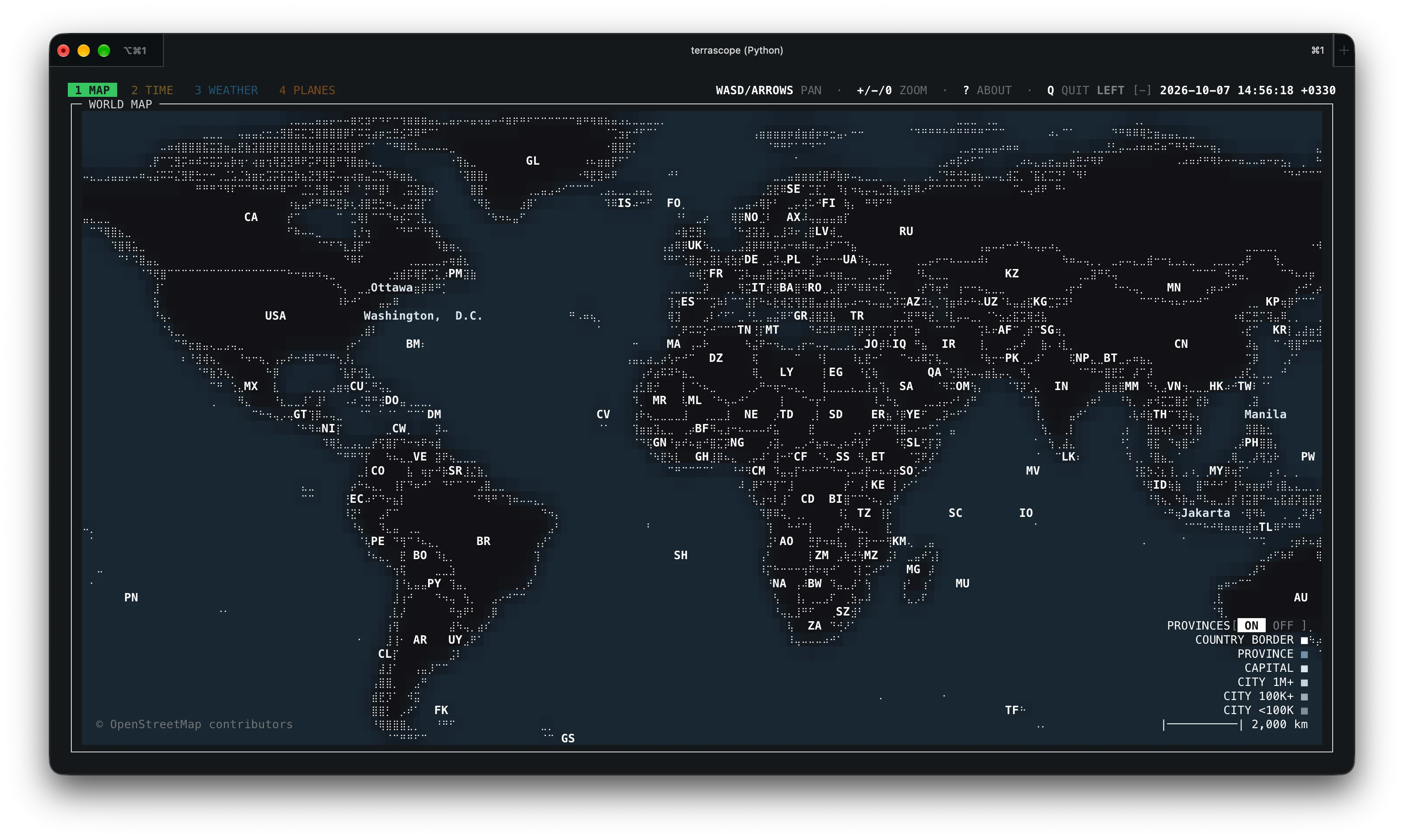
Task: Click the ? ABOUT shortcut hint
Action: [x=987, y=90]
